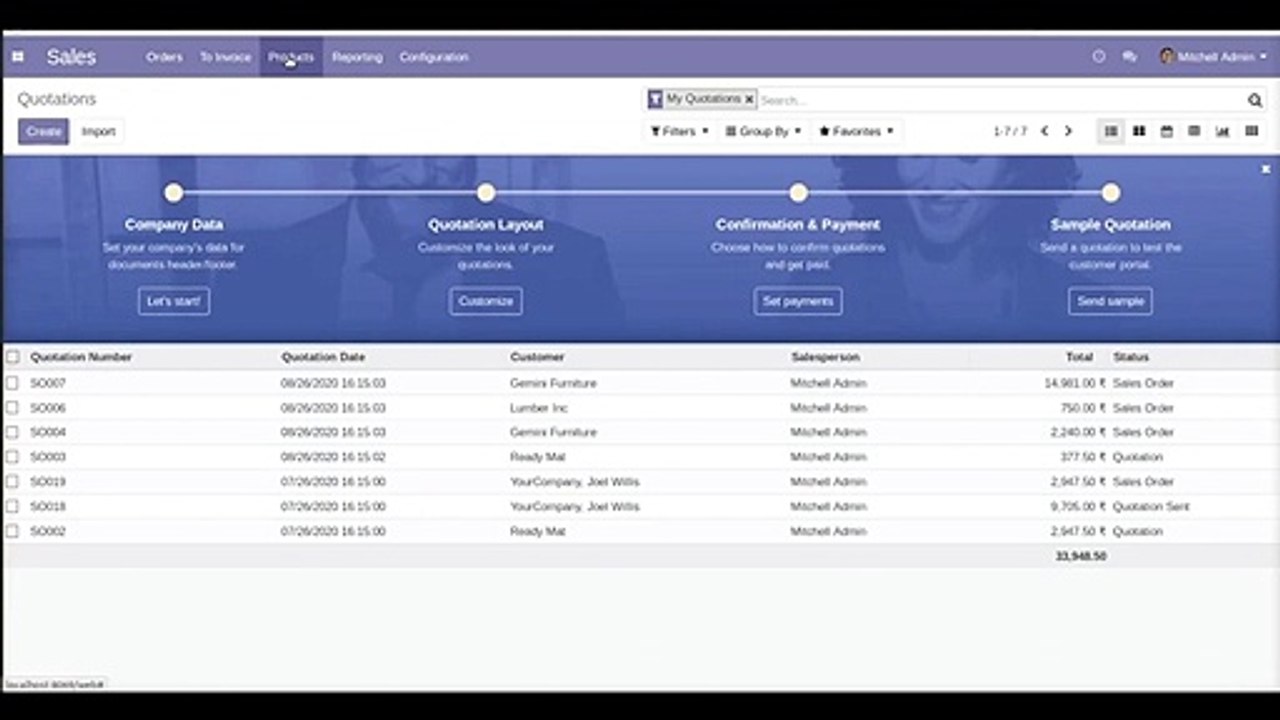Open the Reporting menu

pos(357,57)
